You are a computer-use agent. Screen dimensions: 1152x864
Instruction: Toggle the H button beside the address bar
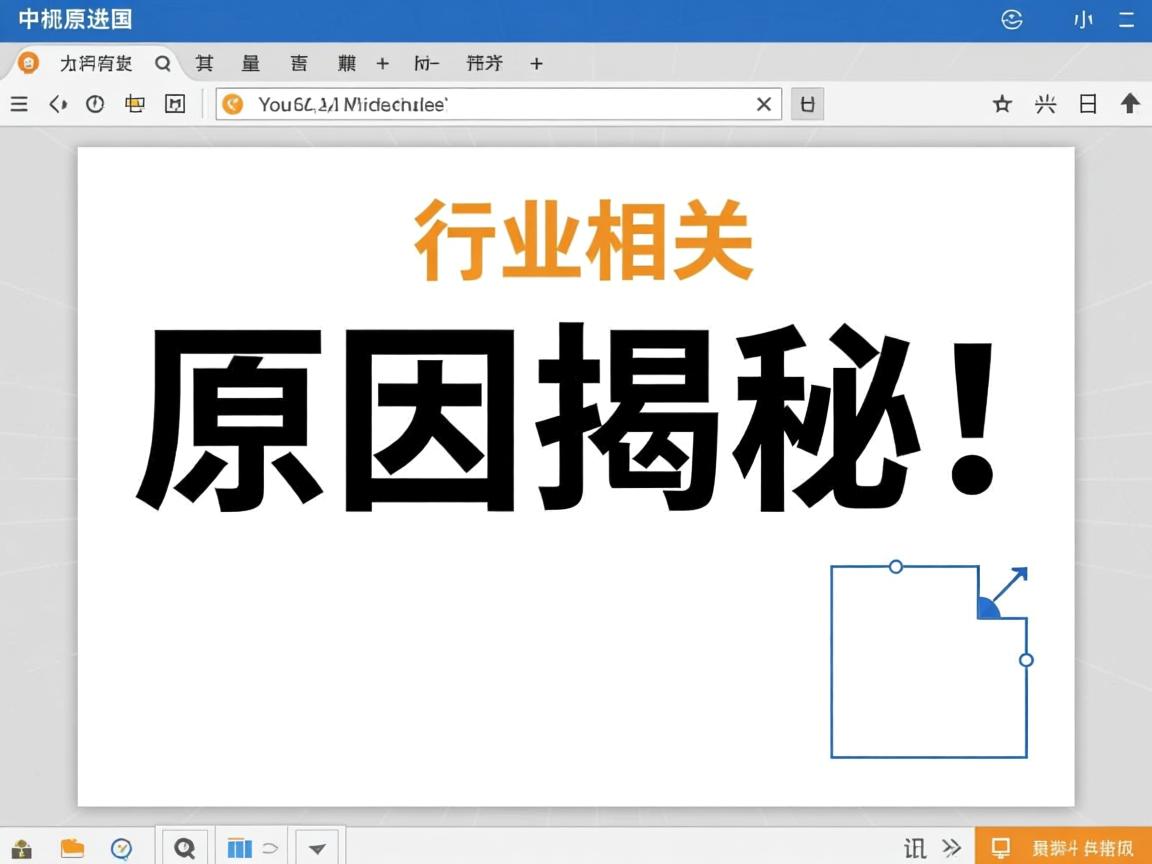pos(807,103)
